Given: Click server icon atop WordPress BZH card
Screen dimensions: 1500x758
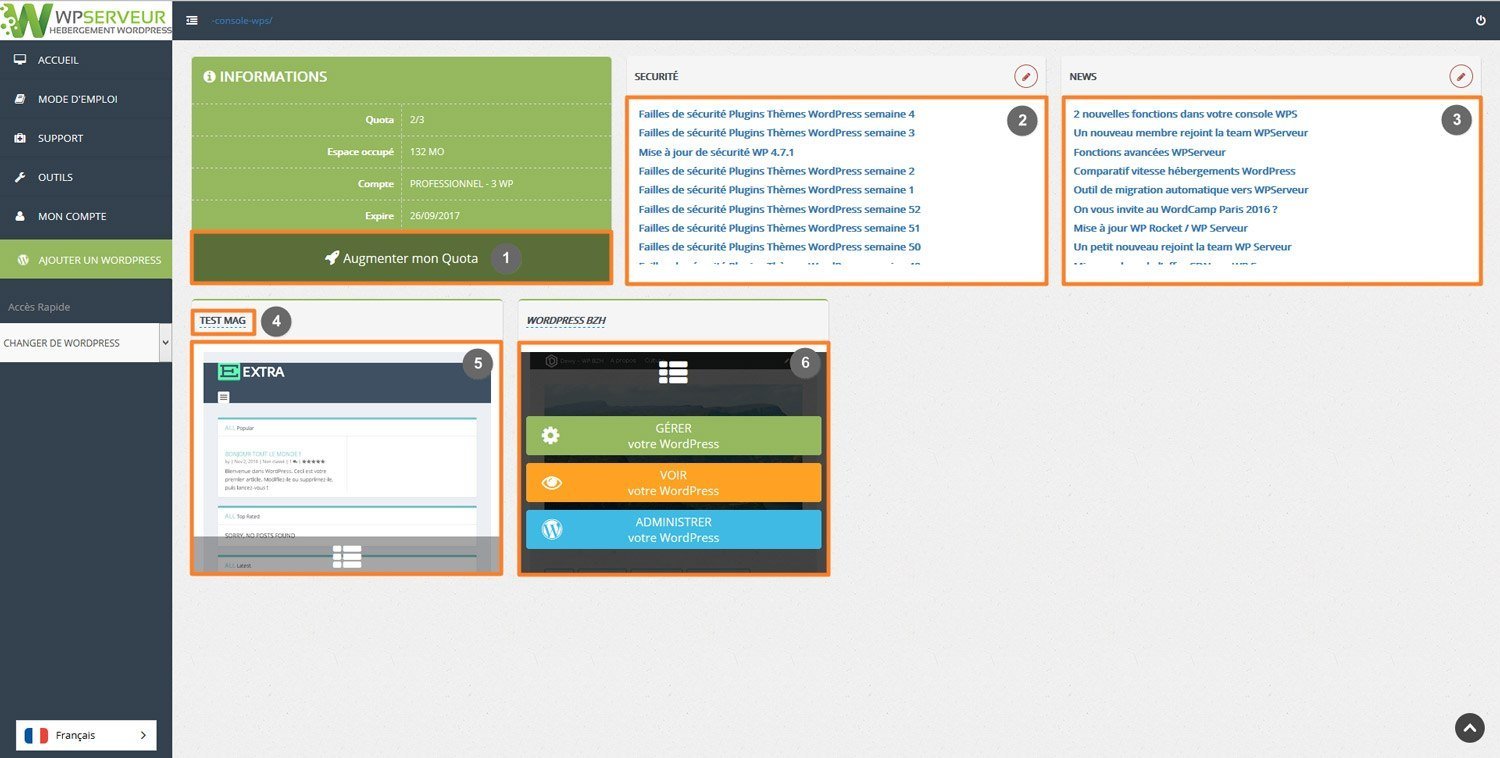Looking at the screenshot, I should (673, 372).
